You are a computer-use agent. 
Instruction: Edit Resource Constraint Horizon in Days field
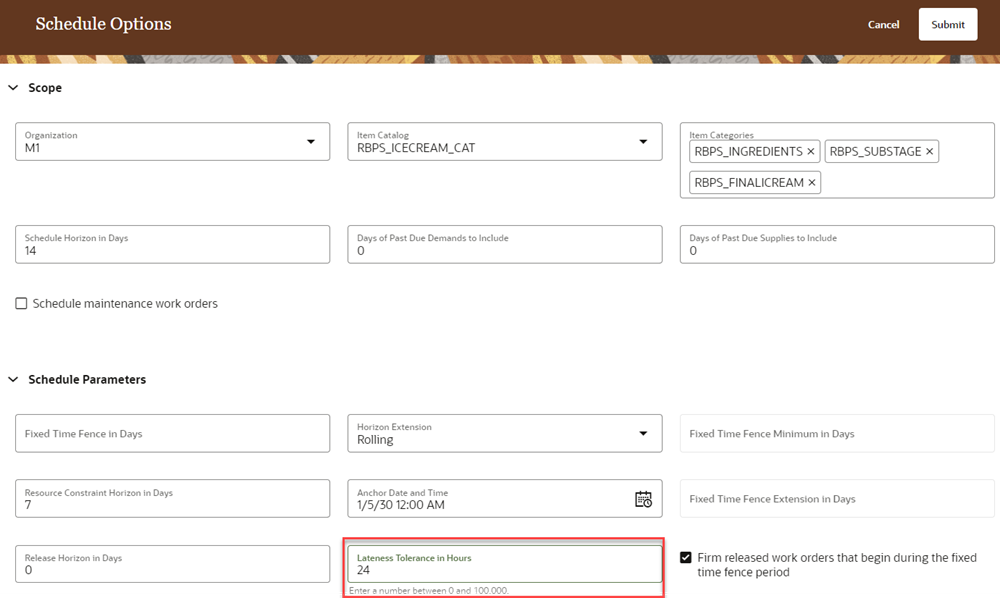point(172,499)
